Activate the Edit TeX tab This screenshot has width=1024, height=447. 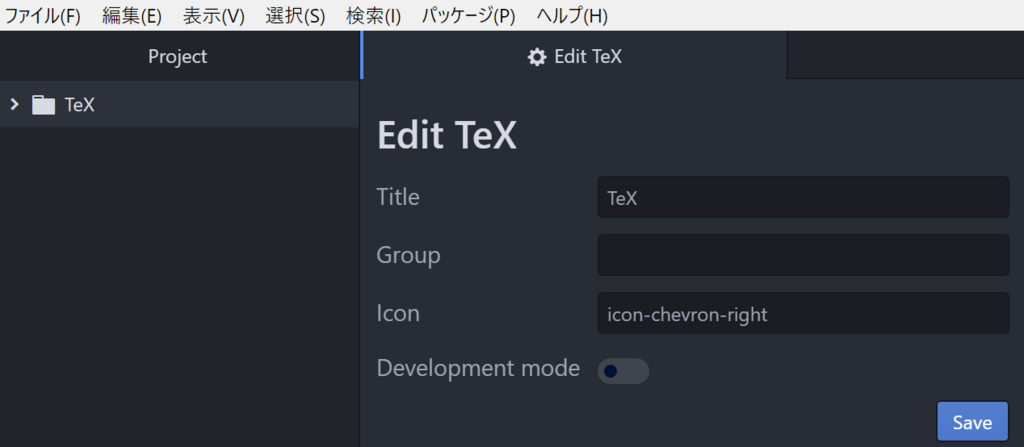pyautogui.click(x=575, y=56)
